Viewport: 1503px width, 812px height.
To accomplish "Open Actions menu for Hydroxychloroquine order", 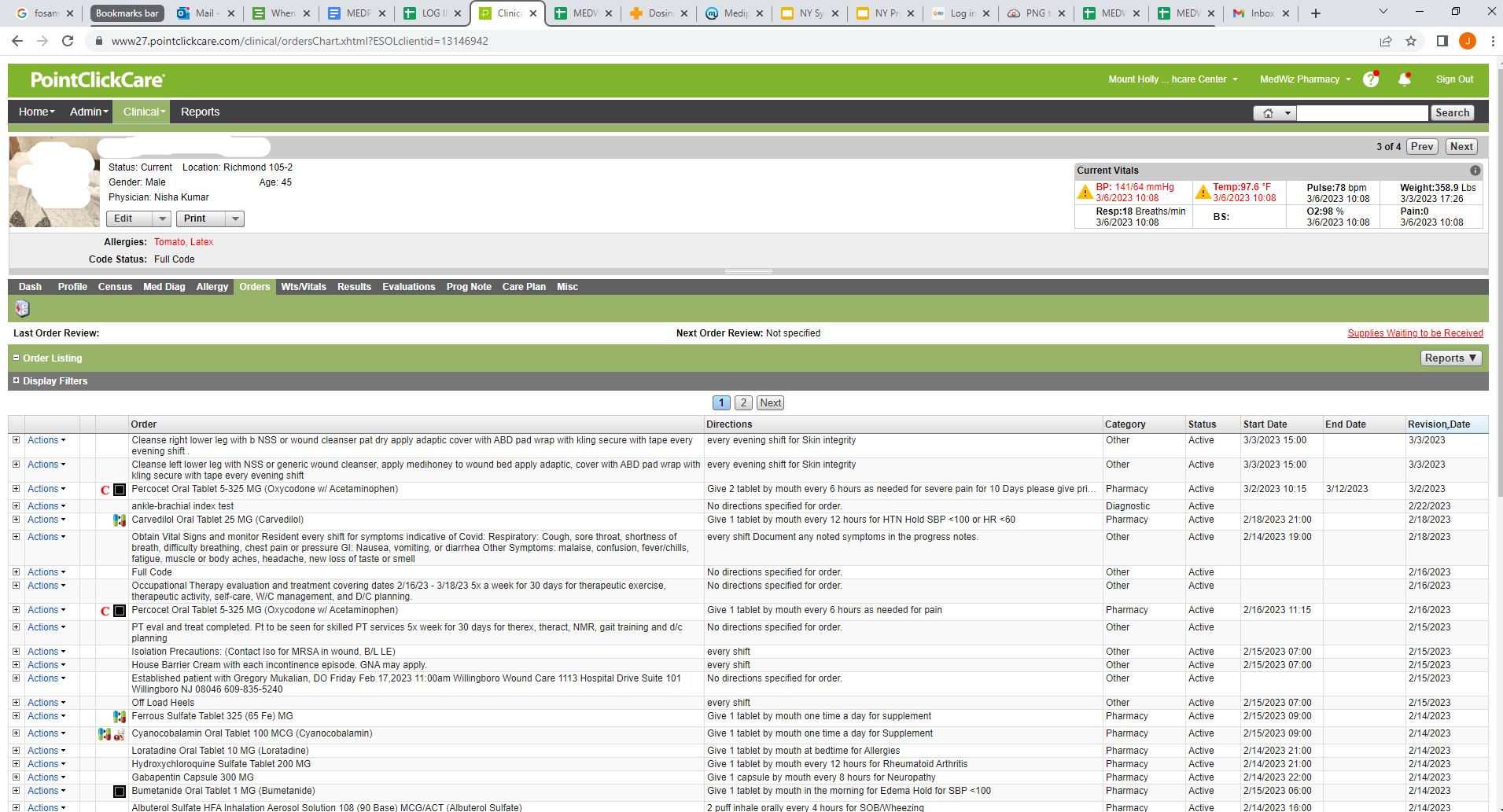I will coord(46,764).
